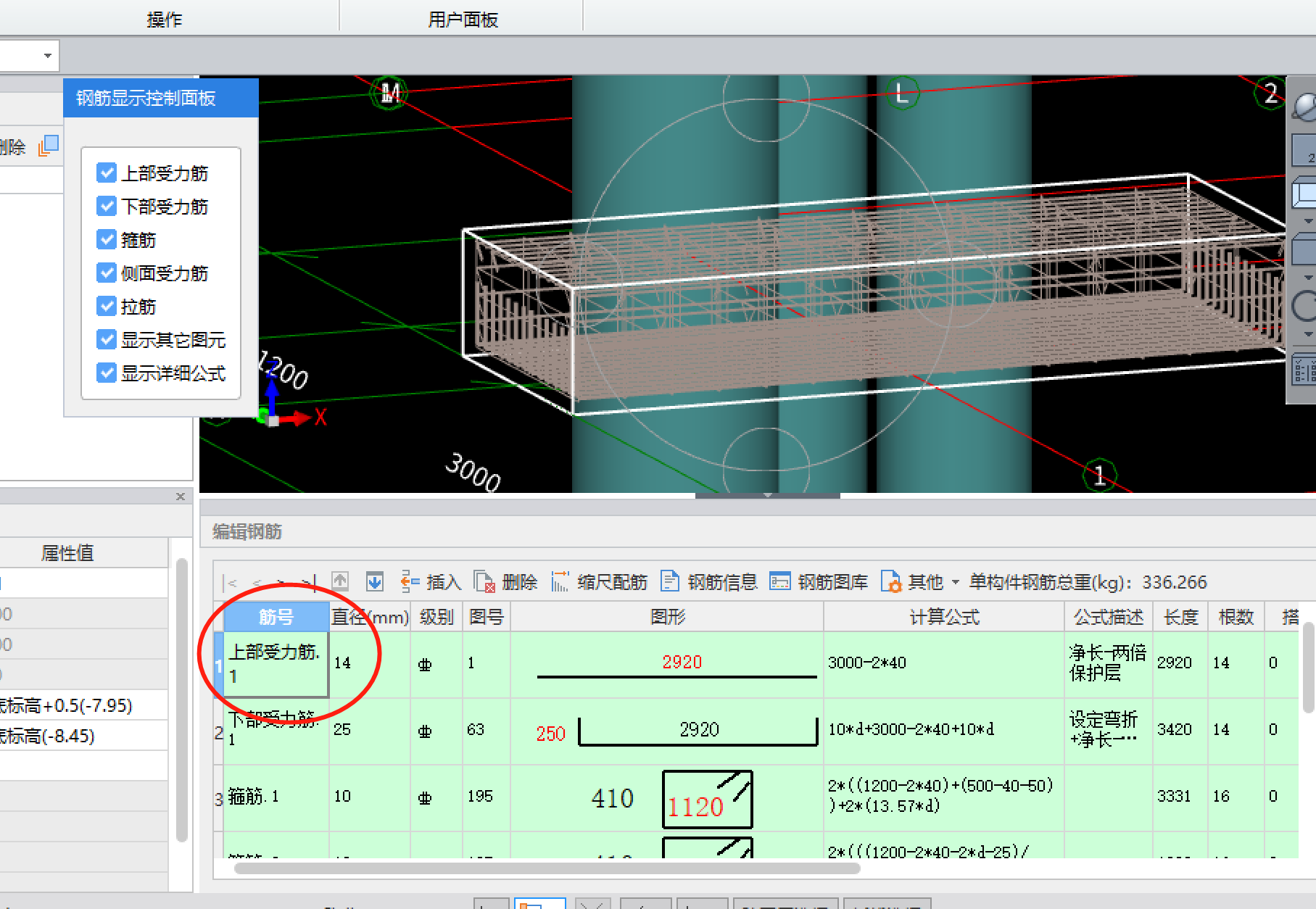Screen dimensions: 1316x909
Task: Open the display settings checklist icon
Action: pos(1305,370)
